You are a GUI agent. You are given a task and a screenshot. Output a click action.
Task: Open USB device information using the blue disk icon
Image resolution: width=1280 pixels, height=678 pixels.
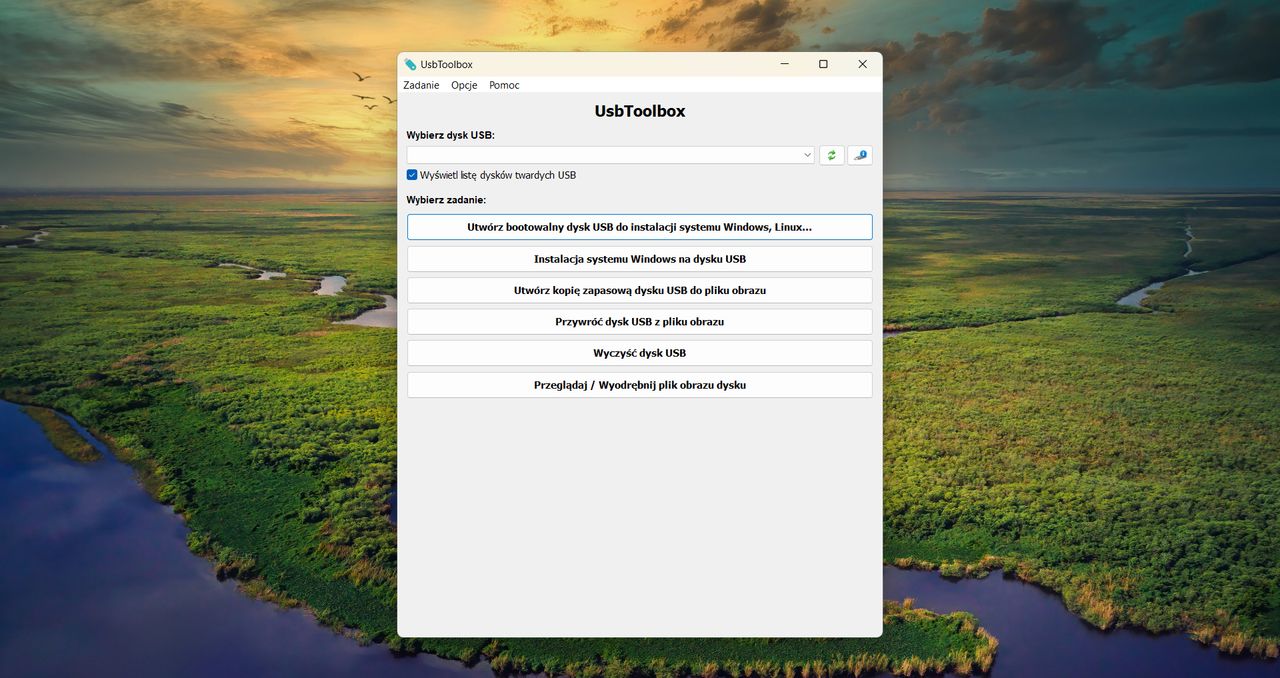(860, 155)
